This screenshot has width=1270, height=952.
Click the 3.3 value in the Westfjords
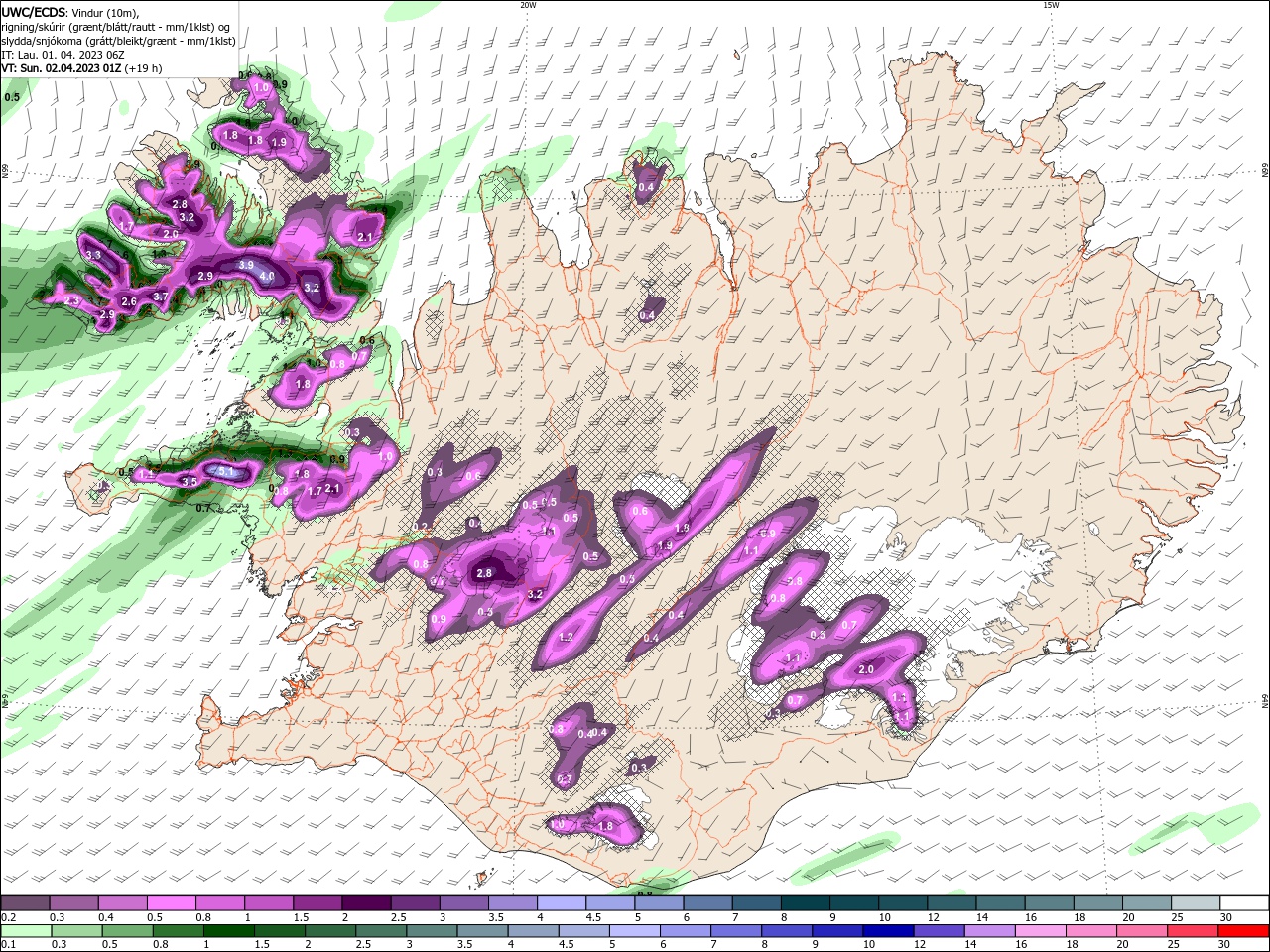pos(94,255)
